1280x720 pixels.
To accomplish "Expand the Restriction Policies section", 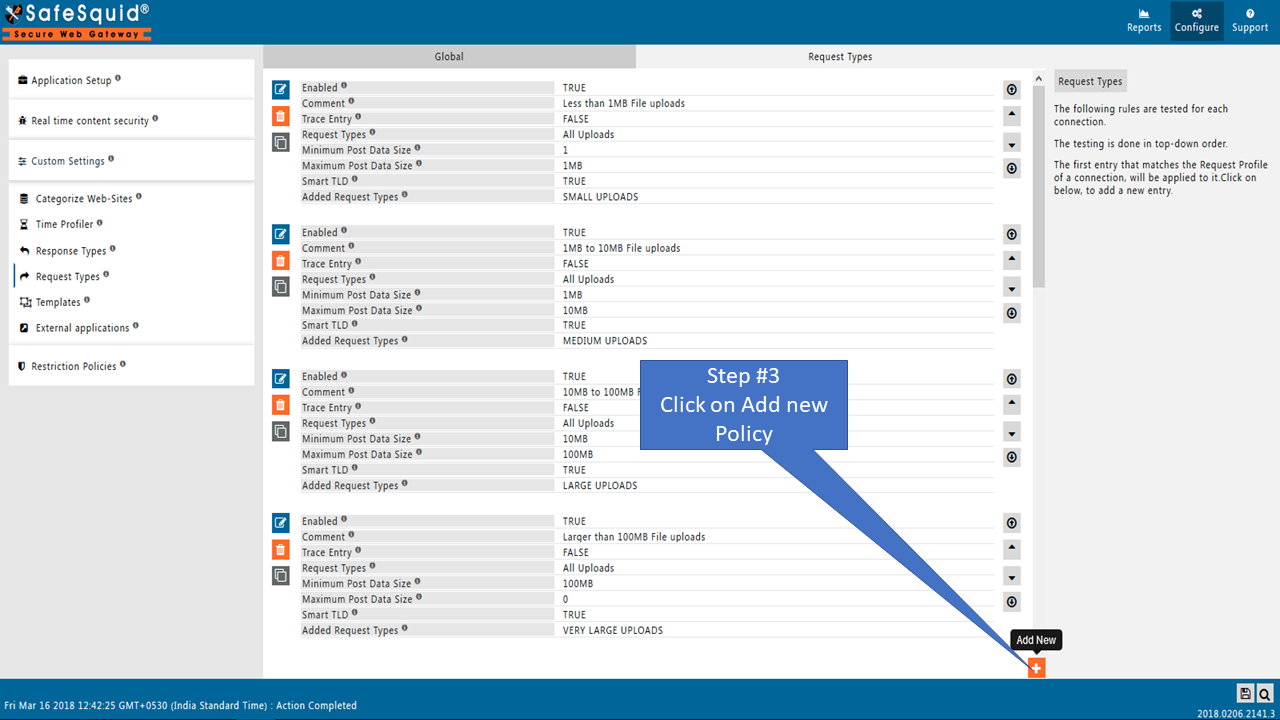I will [73, 366].
